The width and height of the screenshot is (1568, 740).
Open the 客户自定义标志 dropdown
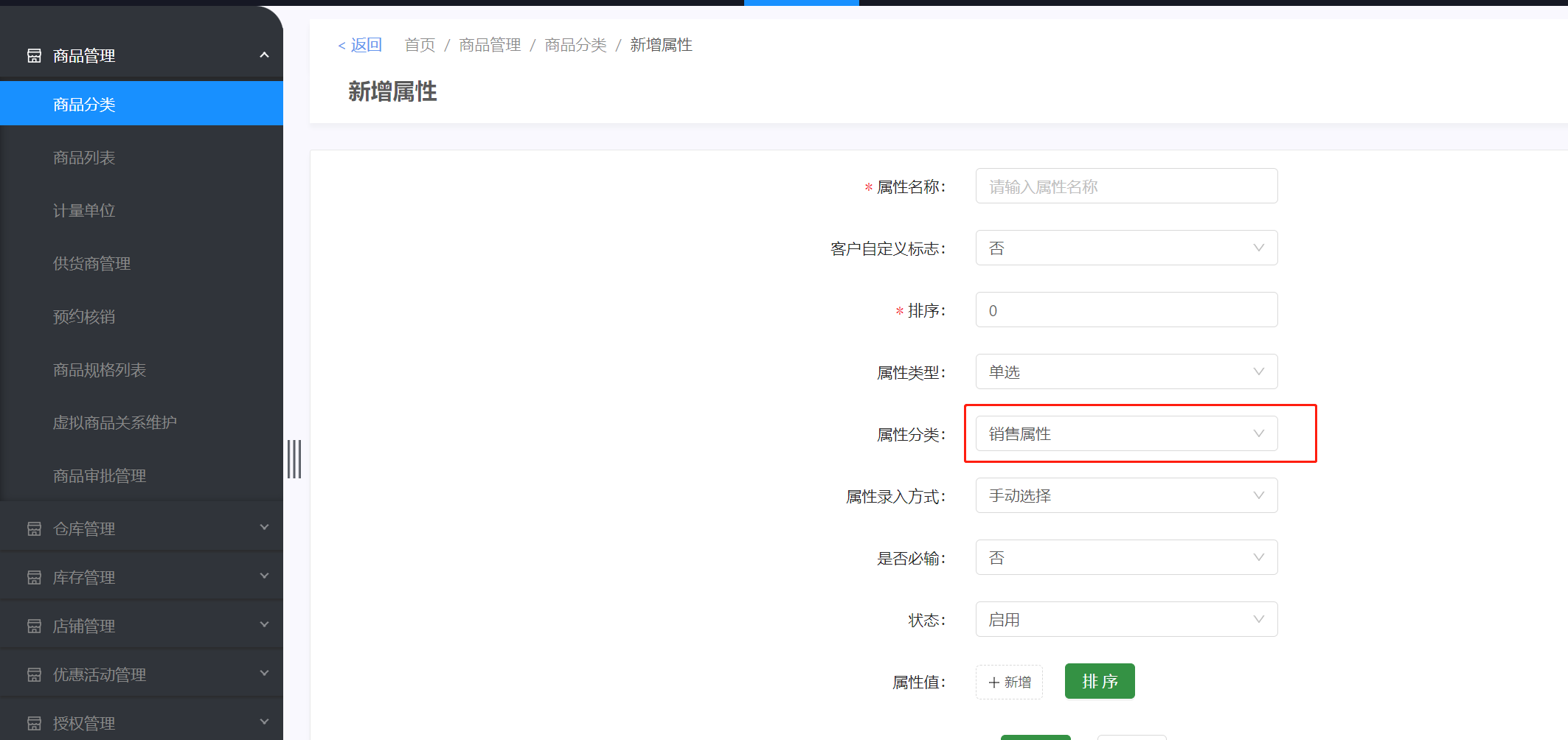(1125, 248)
